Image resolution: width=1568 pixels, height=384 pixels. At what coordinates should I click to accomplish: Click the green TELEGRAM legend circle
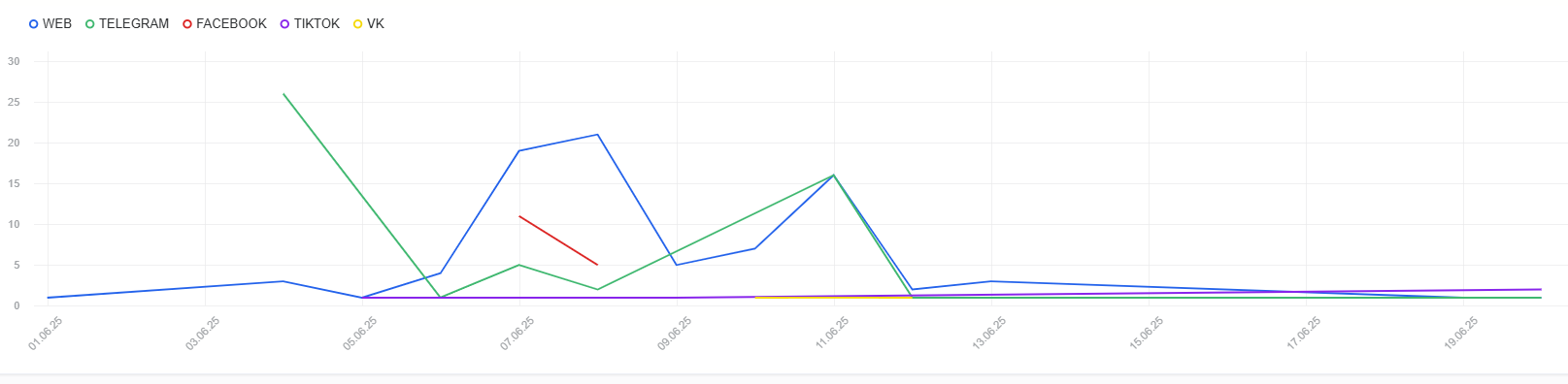[x=90, y=23]
